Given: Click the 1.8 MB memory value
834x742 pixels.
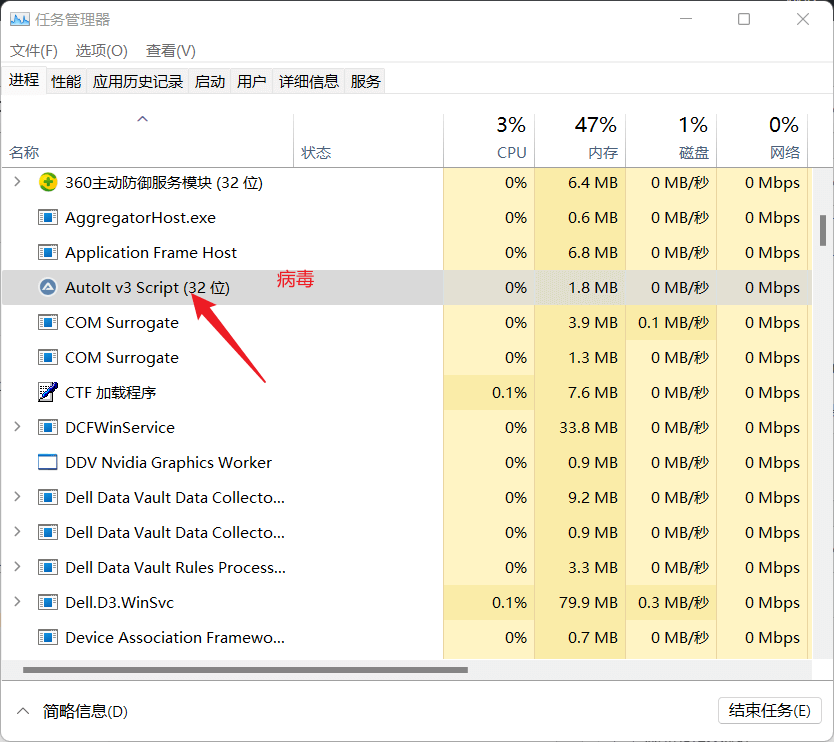Looking at the screenshot, I should pyautogui.click(x=593, y=288).
